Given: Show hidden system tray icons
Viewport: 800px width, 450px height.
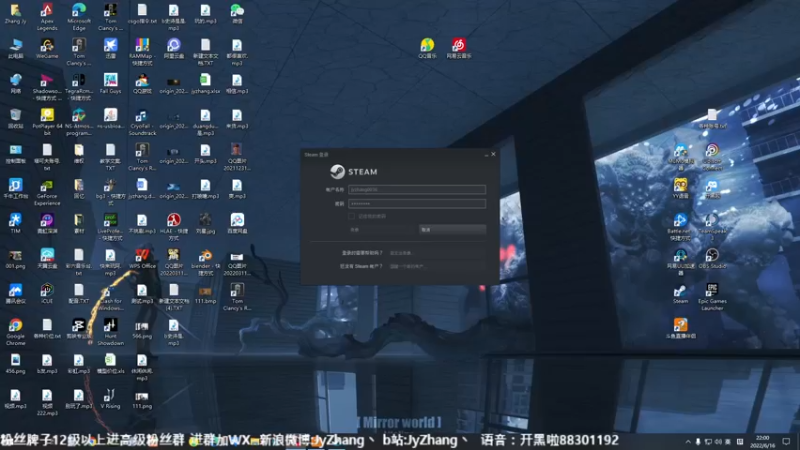Looking at the screenshot, I should [688, 441].
